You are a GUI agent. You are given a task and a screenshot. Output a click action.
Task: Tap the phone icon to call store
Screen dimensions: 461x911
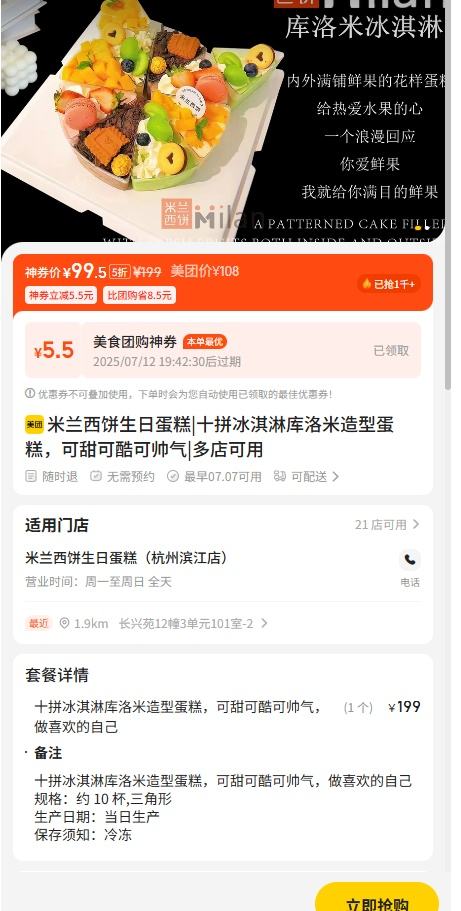(410, 560)
